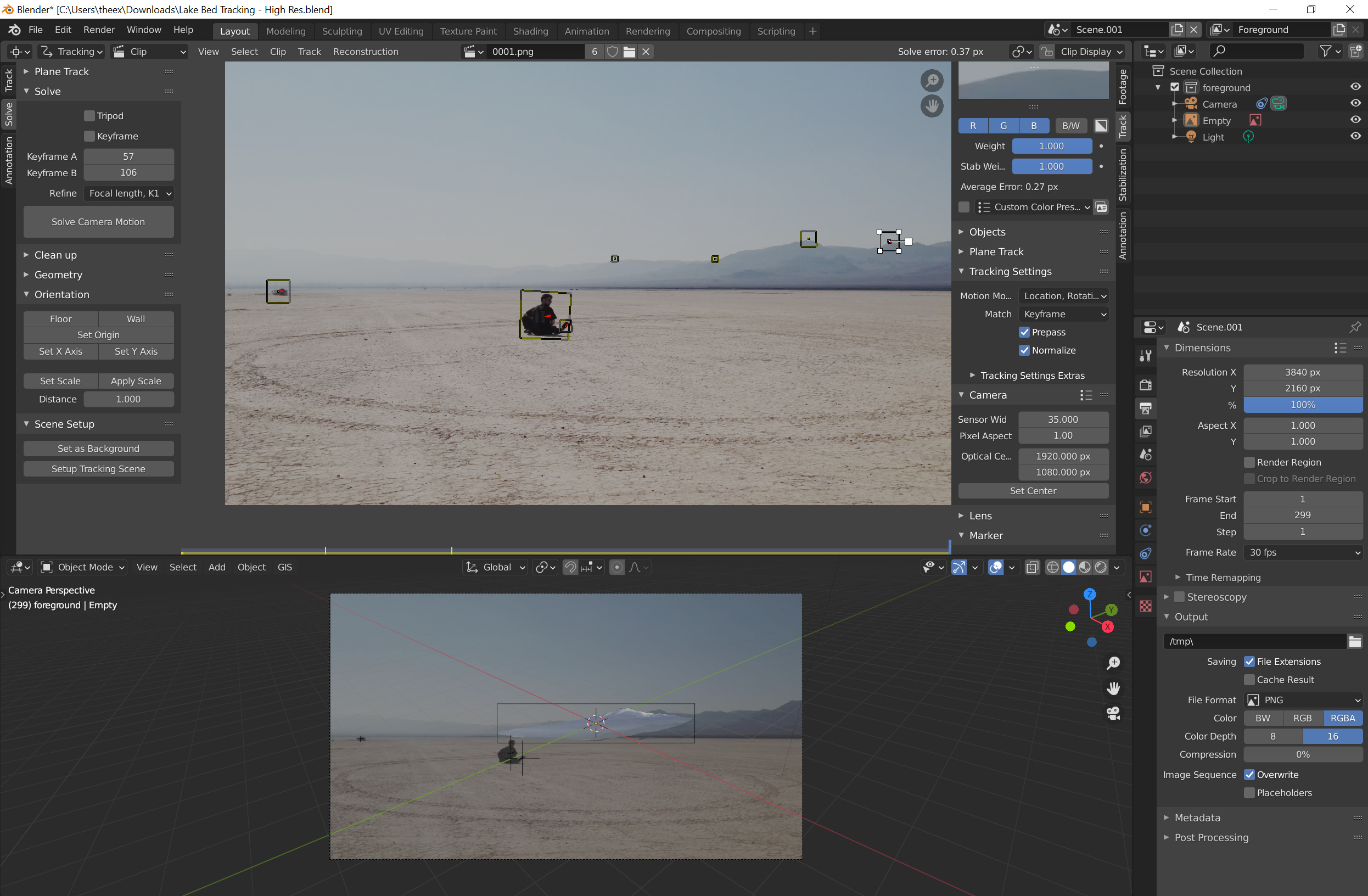Open the Track menu in clip editor
The image size is (1368, 896).
[x=309, y=52]
